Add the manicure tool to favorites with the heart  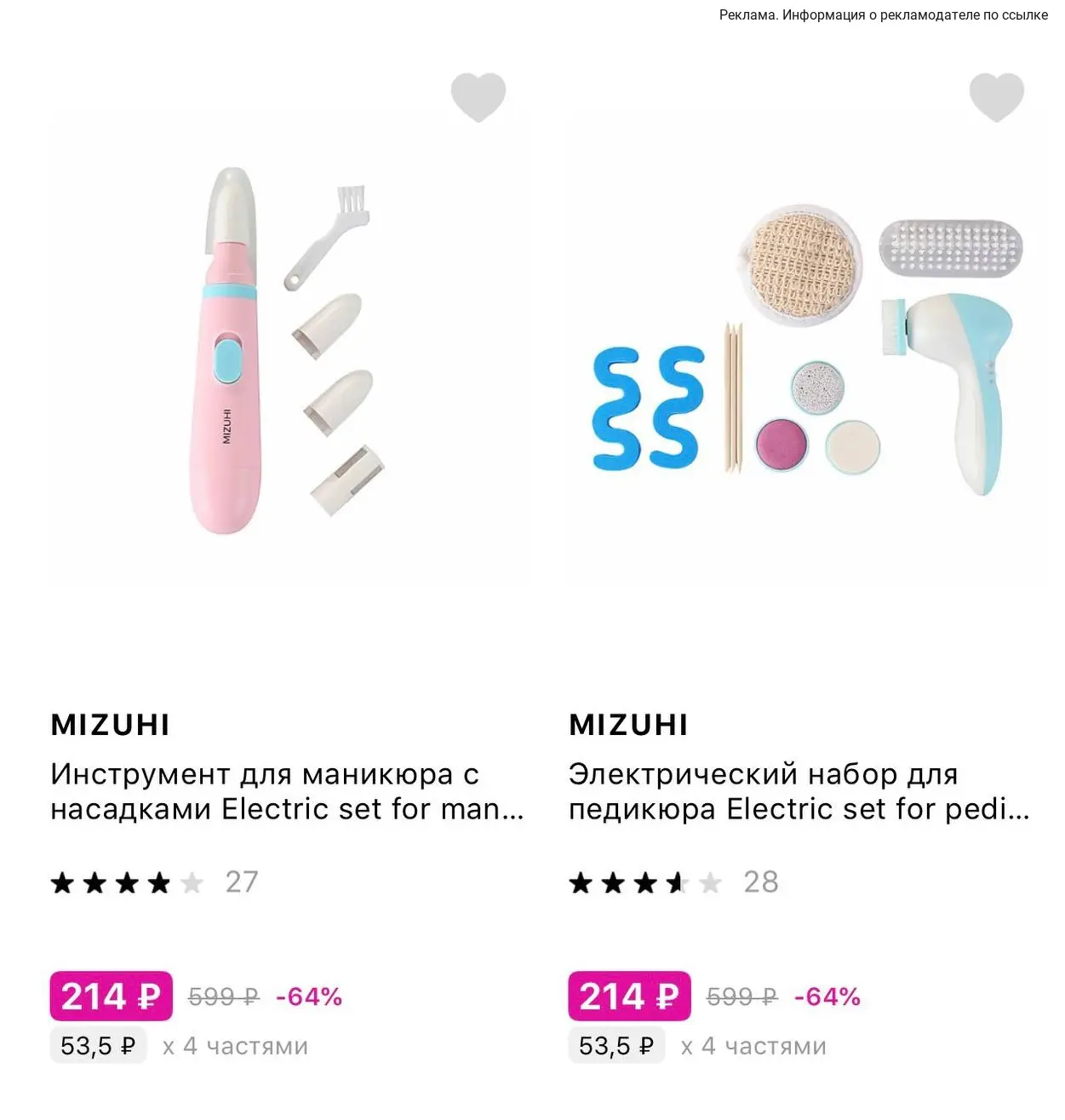(x=478, y=97)
